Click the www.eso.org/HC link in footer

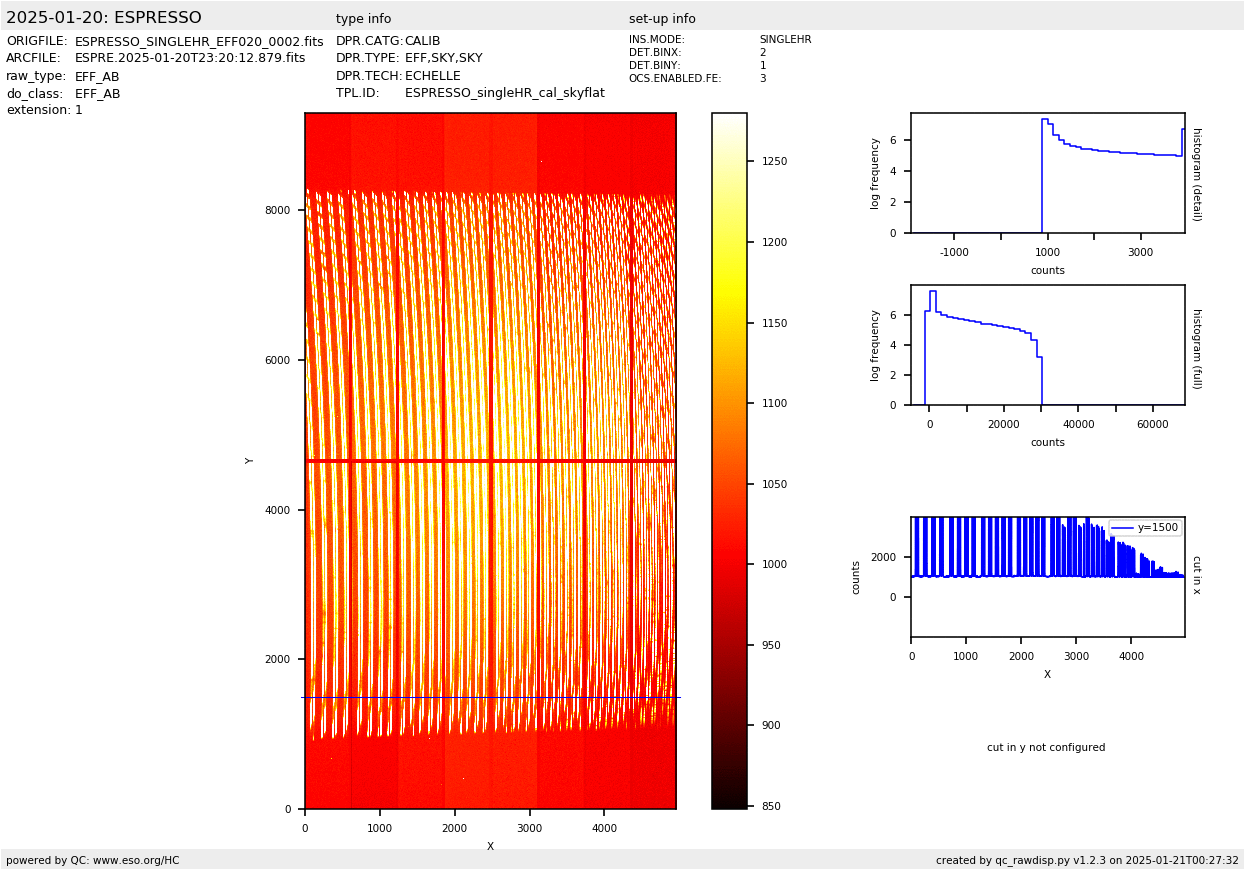click(x=134, y=860)
